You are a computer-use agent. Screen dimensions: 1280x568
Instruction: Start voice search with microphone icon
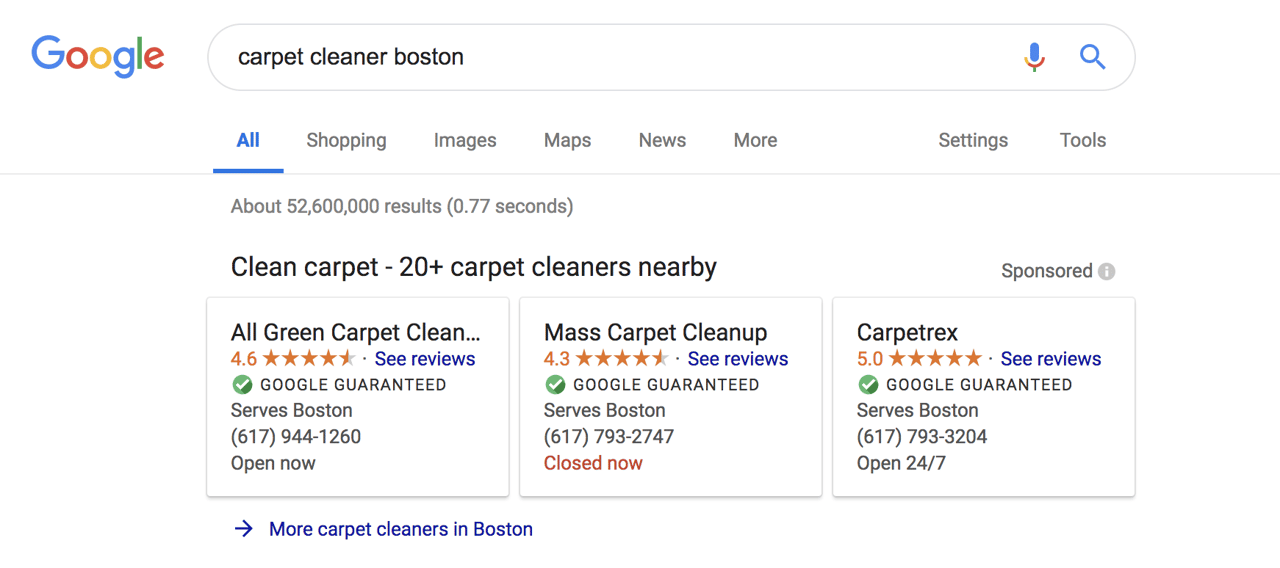pyautogui.click(x=1034, y=57)
